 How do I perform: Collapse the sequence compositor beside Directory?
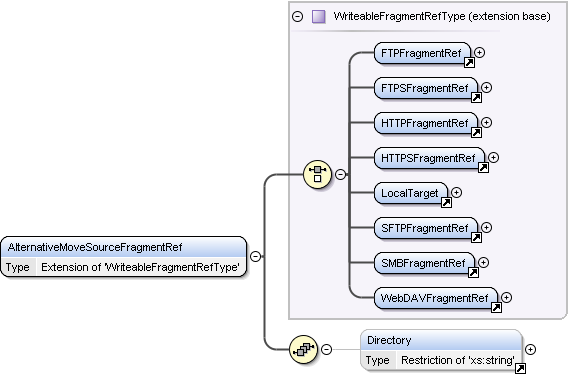326,349
